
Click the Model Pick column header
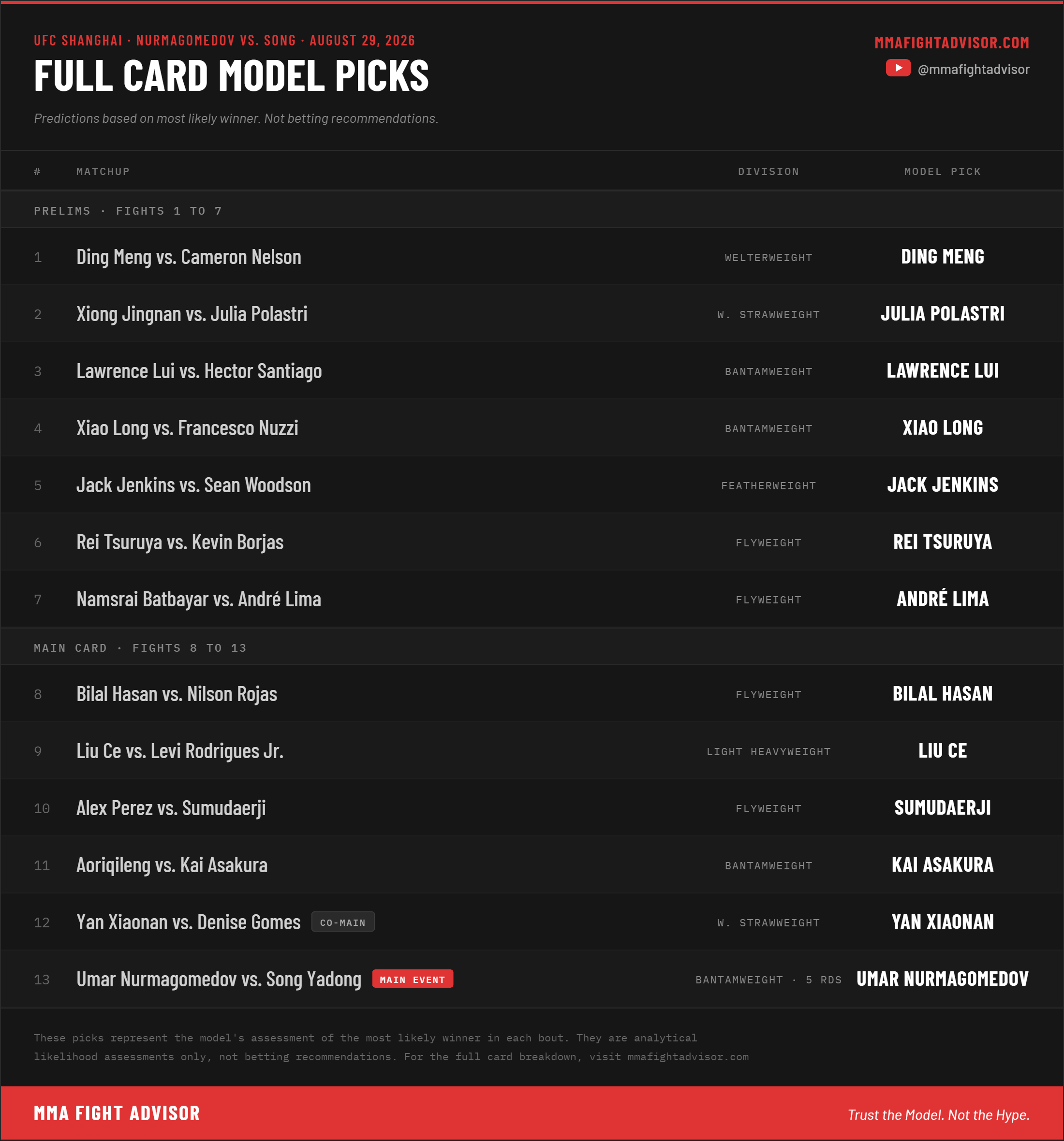tap(942, 172)
